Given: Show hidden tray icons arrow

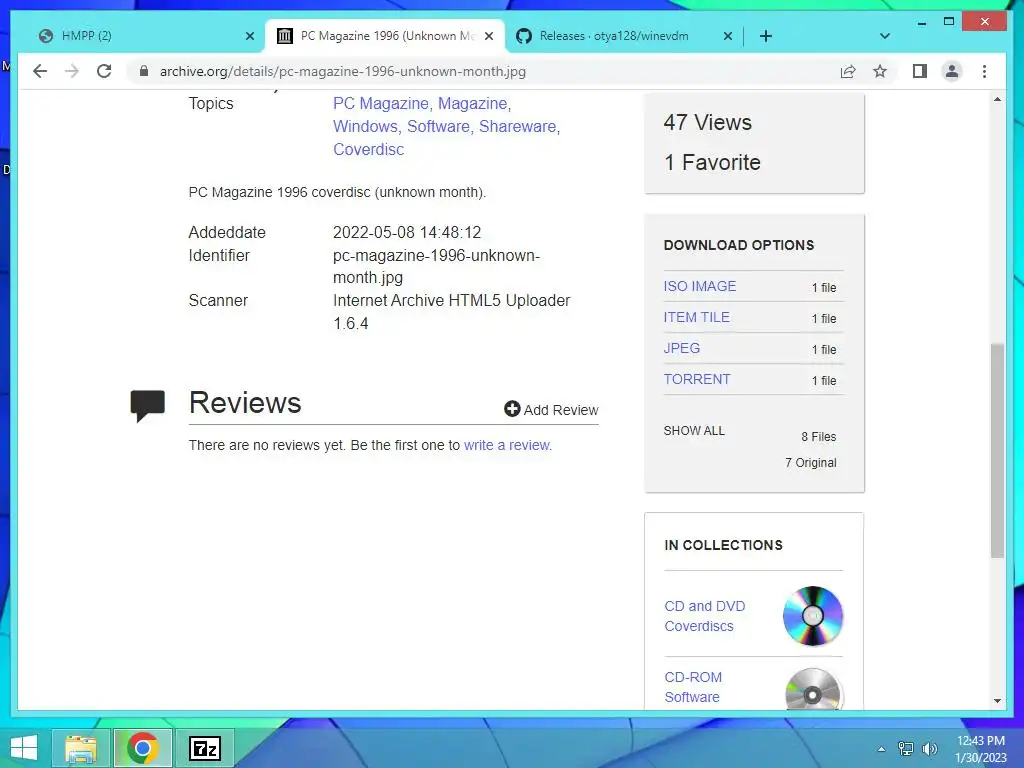Looking at the screenshot, I should pyautogui.click(x=882, y=749).
